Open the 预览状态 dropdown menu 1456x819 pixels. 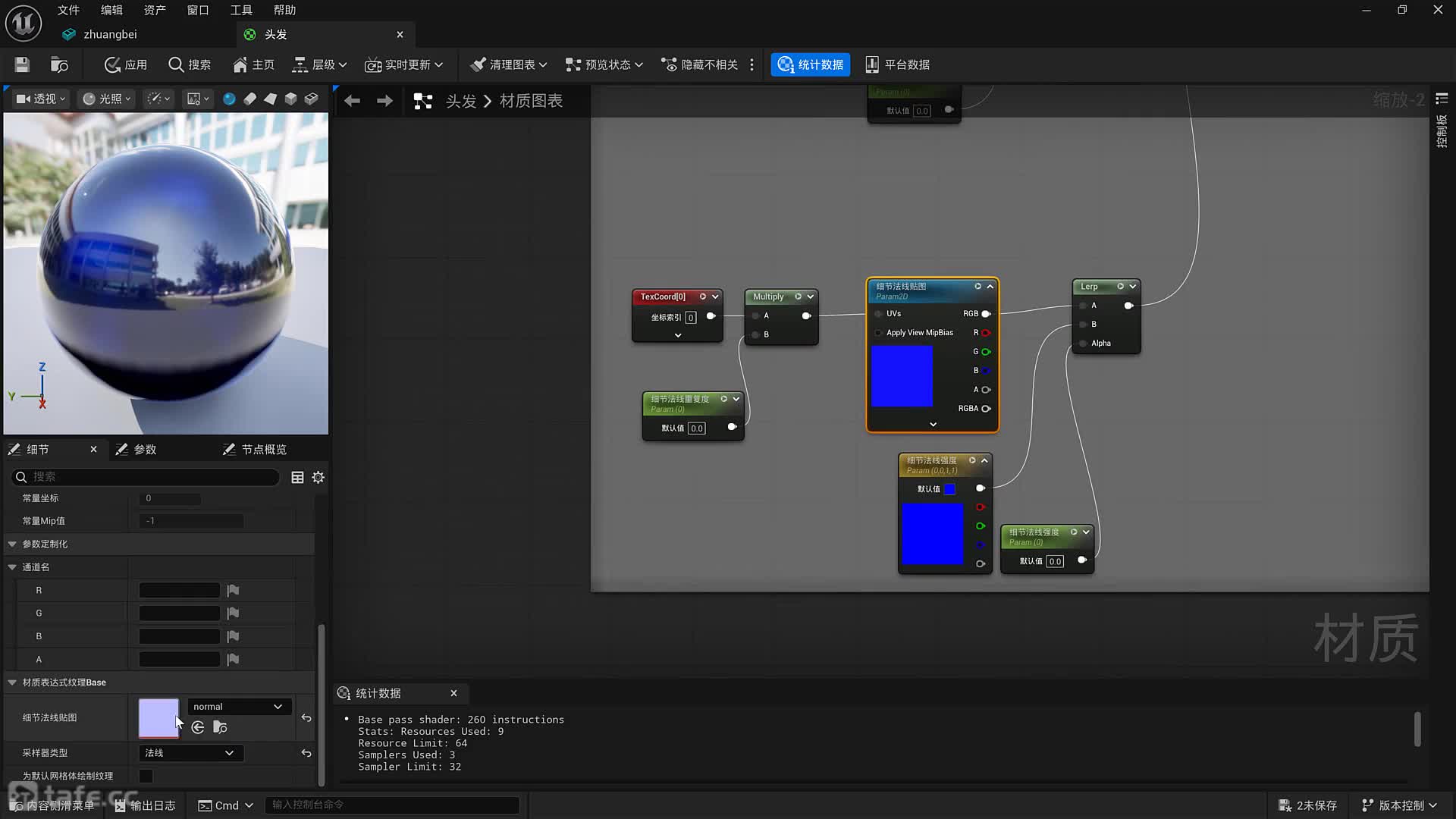click(x=604, y=64)
